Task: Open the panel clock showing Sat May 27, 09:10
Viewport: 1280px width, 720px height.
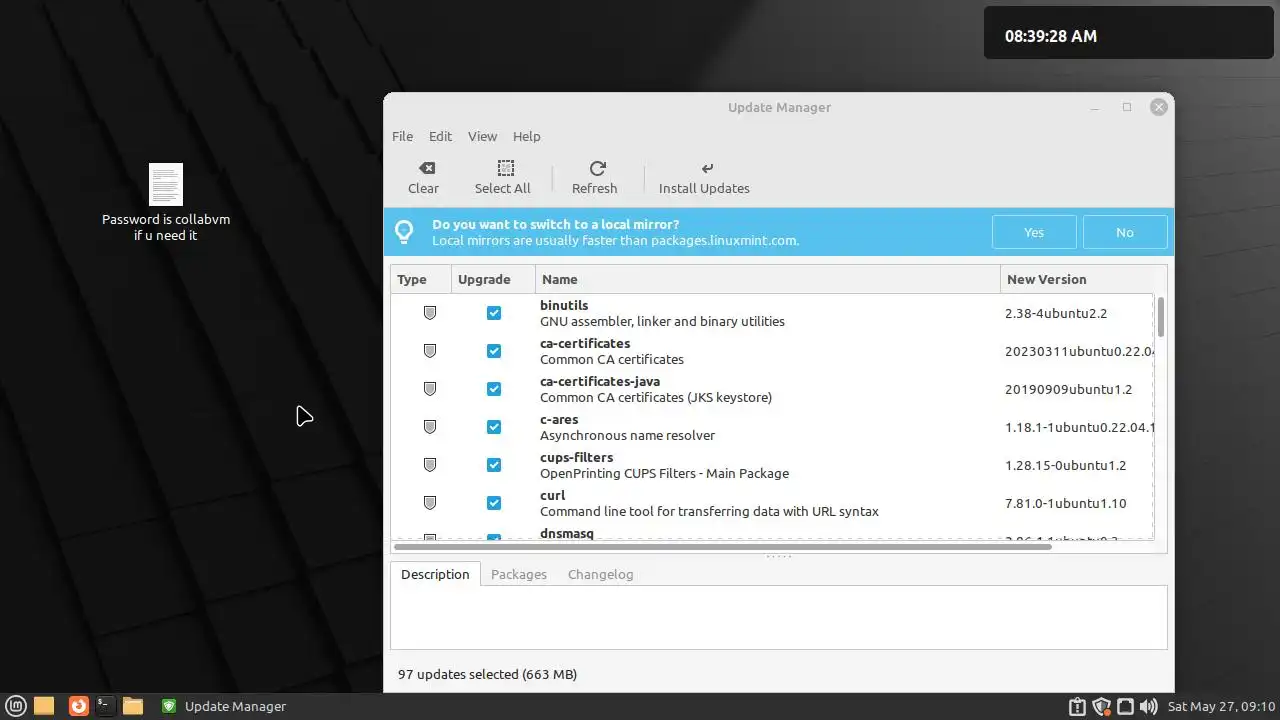Action: [1222, 707]
